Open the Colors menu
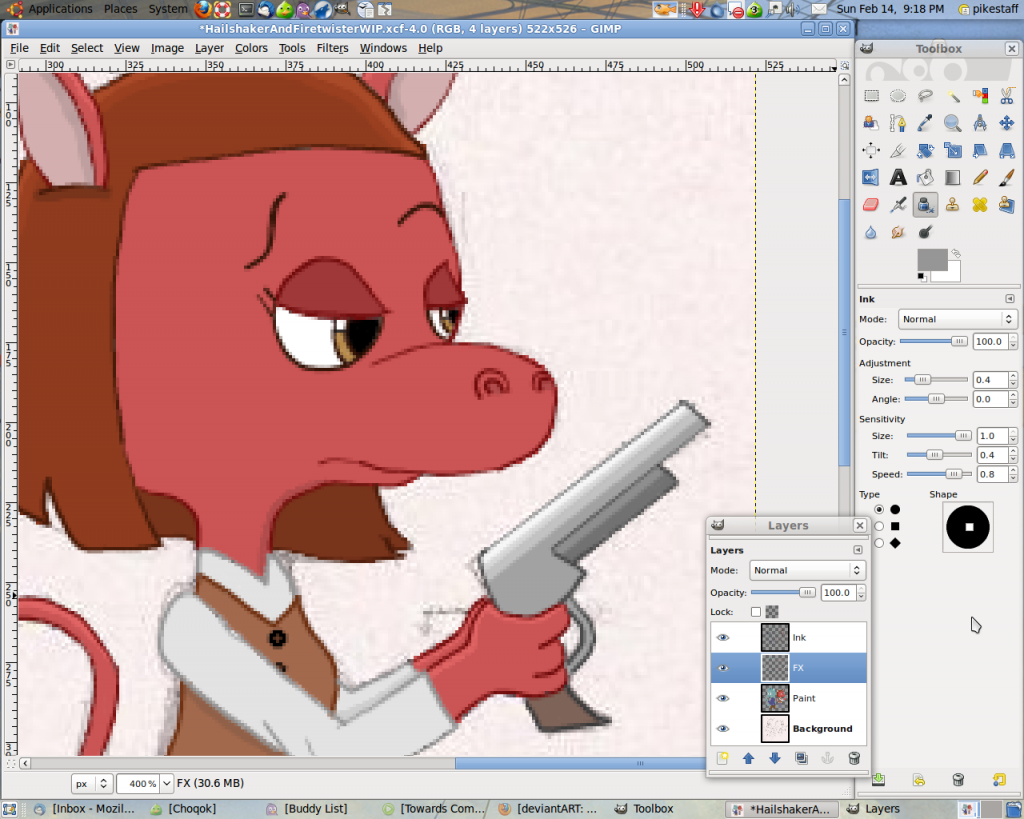The image size is (1024, 819). 251,48
